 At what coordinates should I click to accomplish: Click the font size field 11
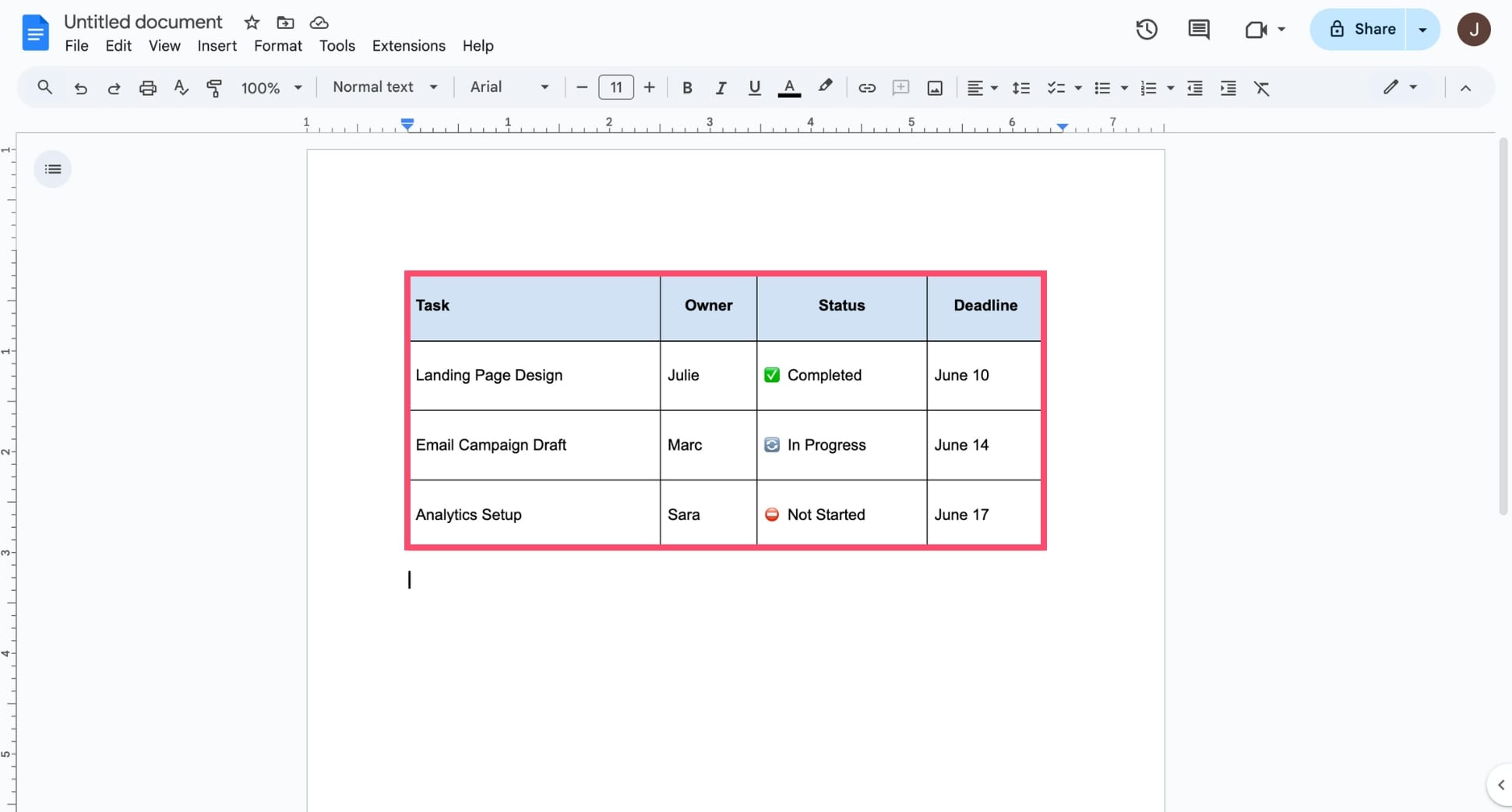(x=615, y=87)
